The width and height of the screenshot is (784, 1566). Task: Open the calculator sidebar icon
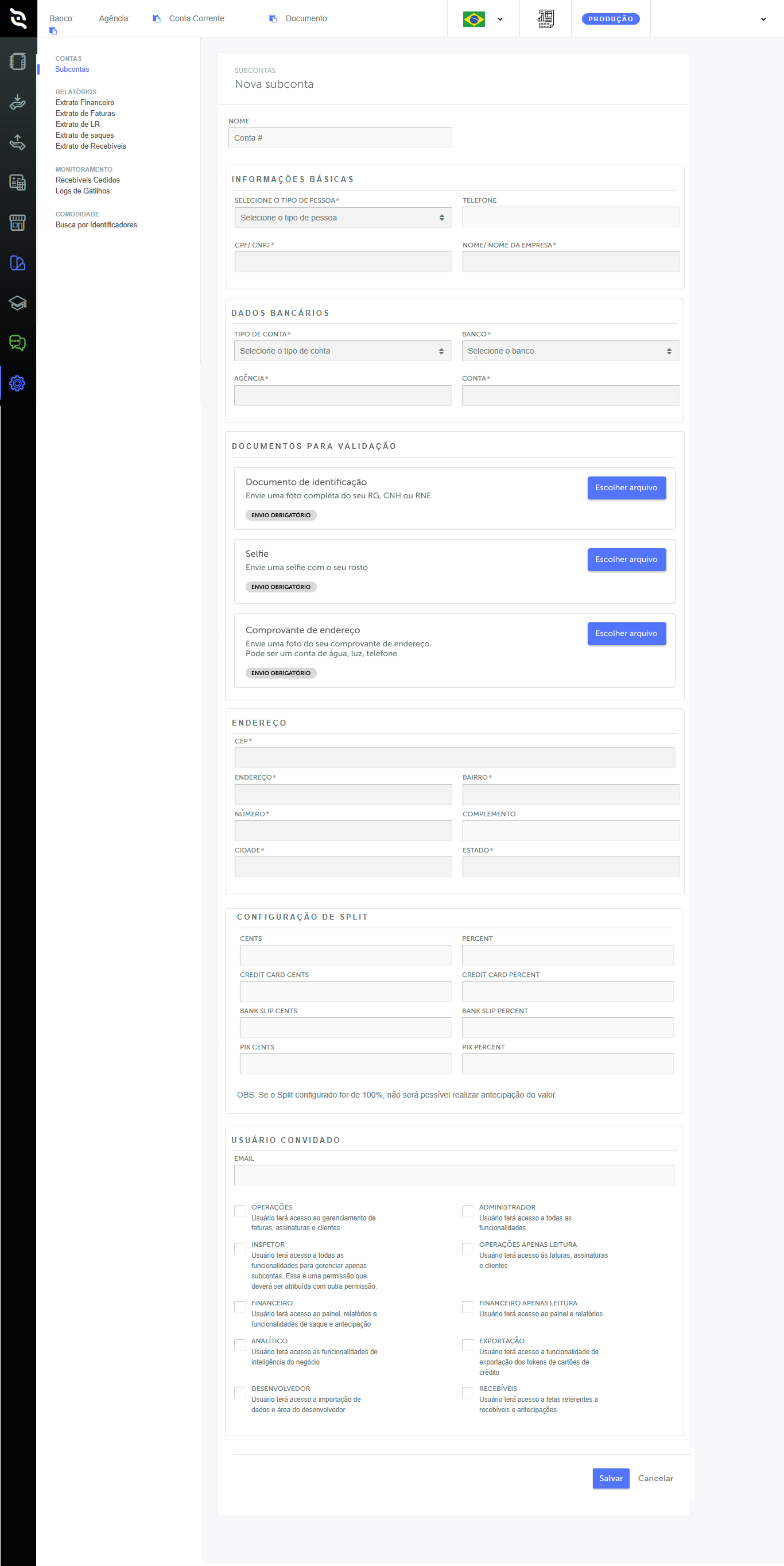(x=18, y=183)
